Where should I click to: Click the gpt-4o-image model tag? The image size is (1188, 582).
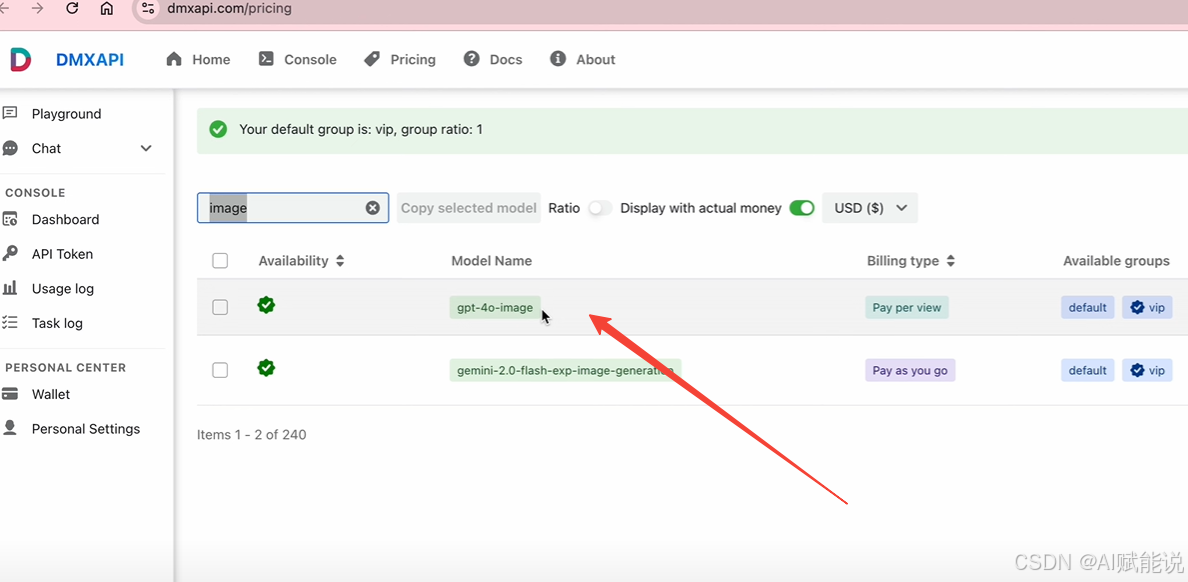point(495,307)
